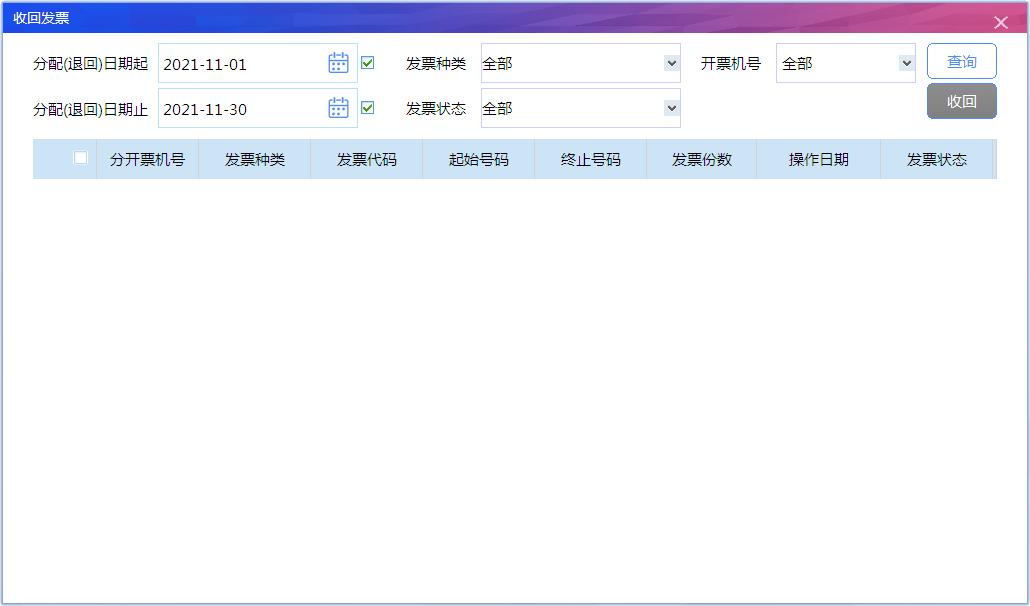Disable the start date filter checkbox
Image resolution: width=1030 pixels, height=606 pixels.
tap(367, 61)
